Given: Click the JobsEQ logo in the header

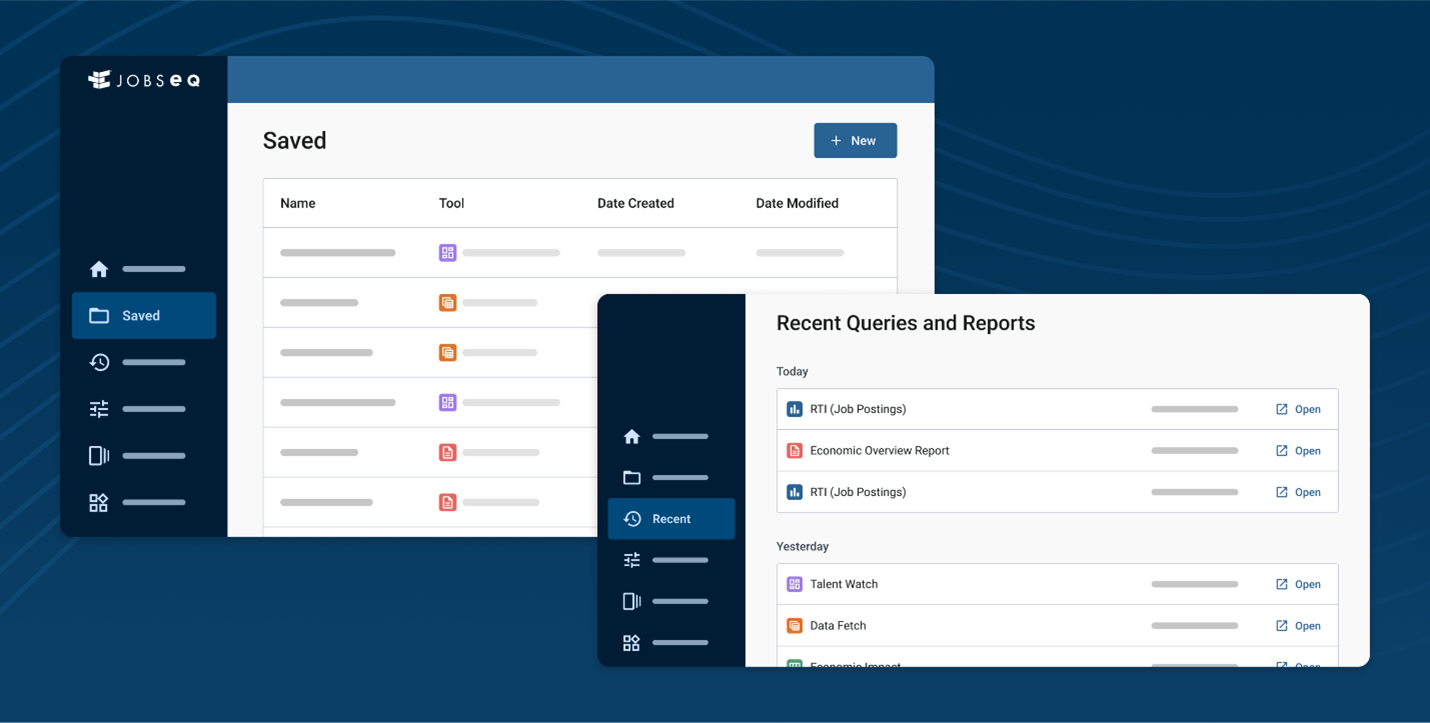Looking at the screenshot, I should (144, 80).
